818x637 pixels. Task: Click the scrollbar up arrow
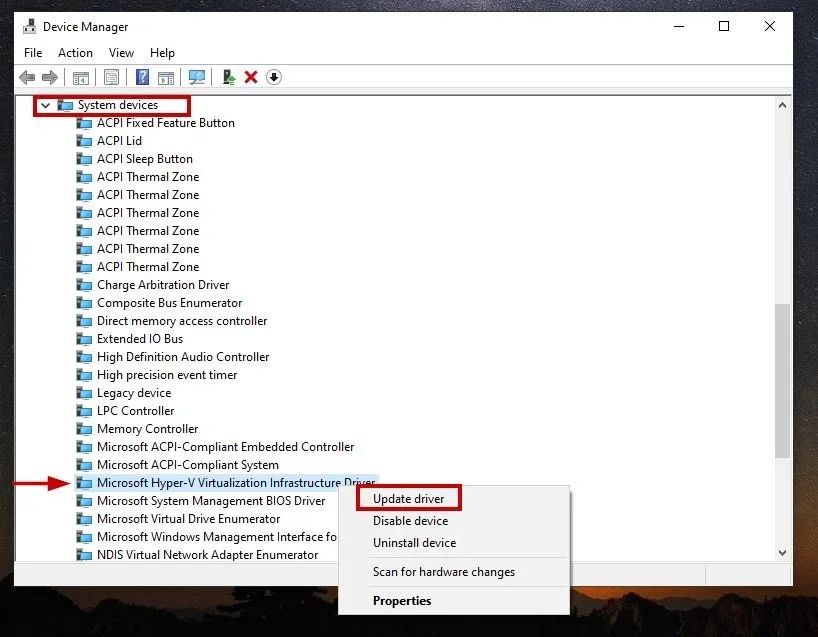(x=782, y=105)
